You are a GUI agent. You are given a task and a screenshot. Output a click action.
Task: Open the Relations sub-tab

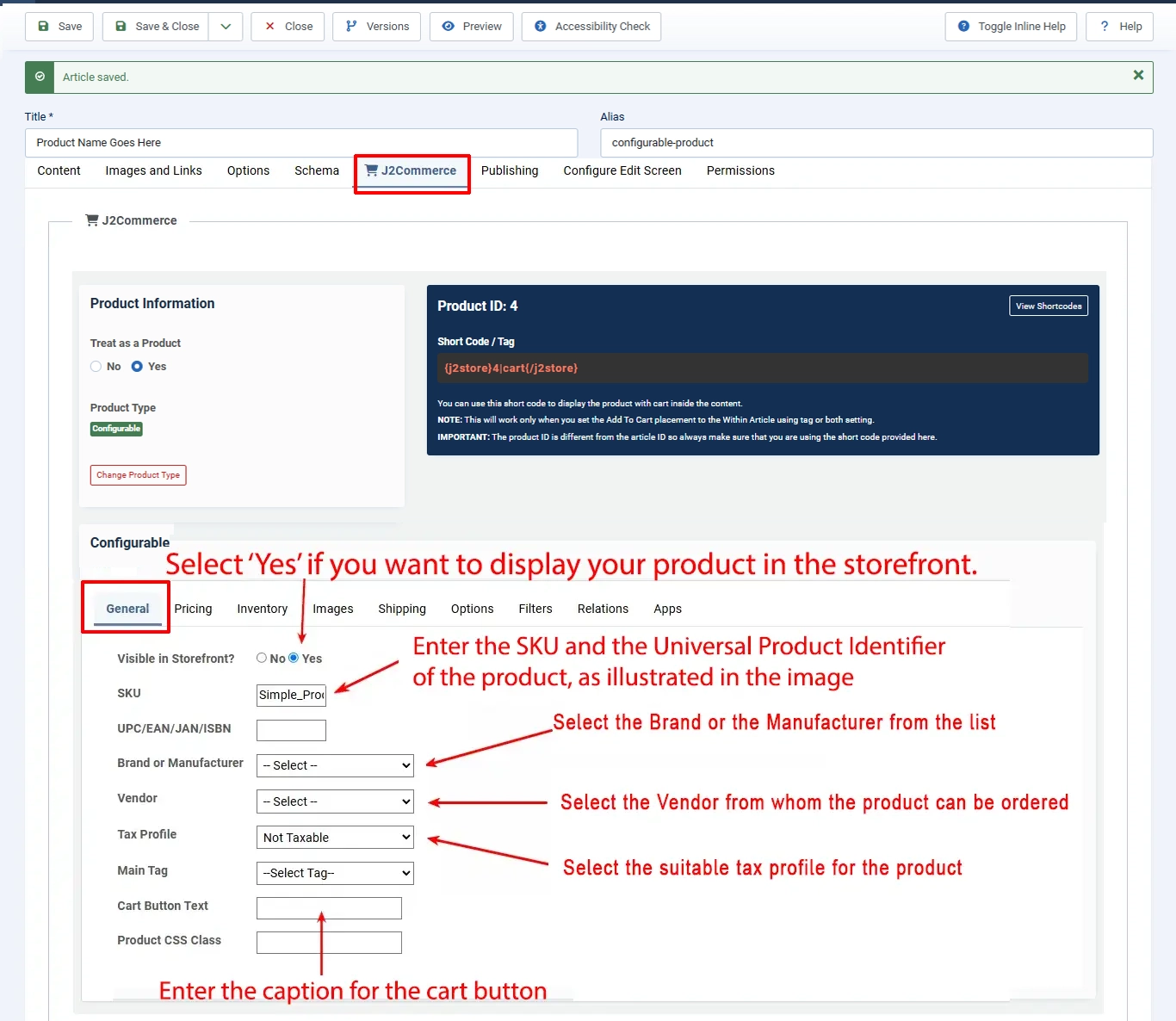pos(603,609)
